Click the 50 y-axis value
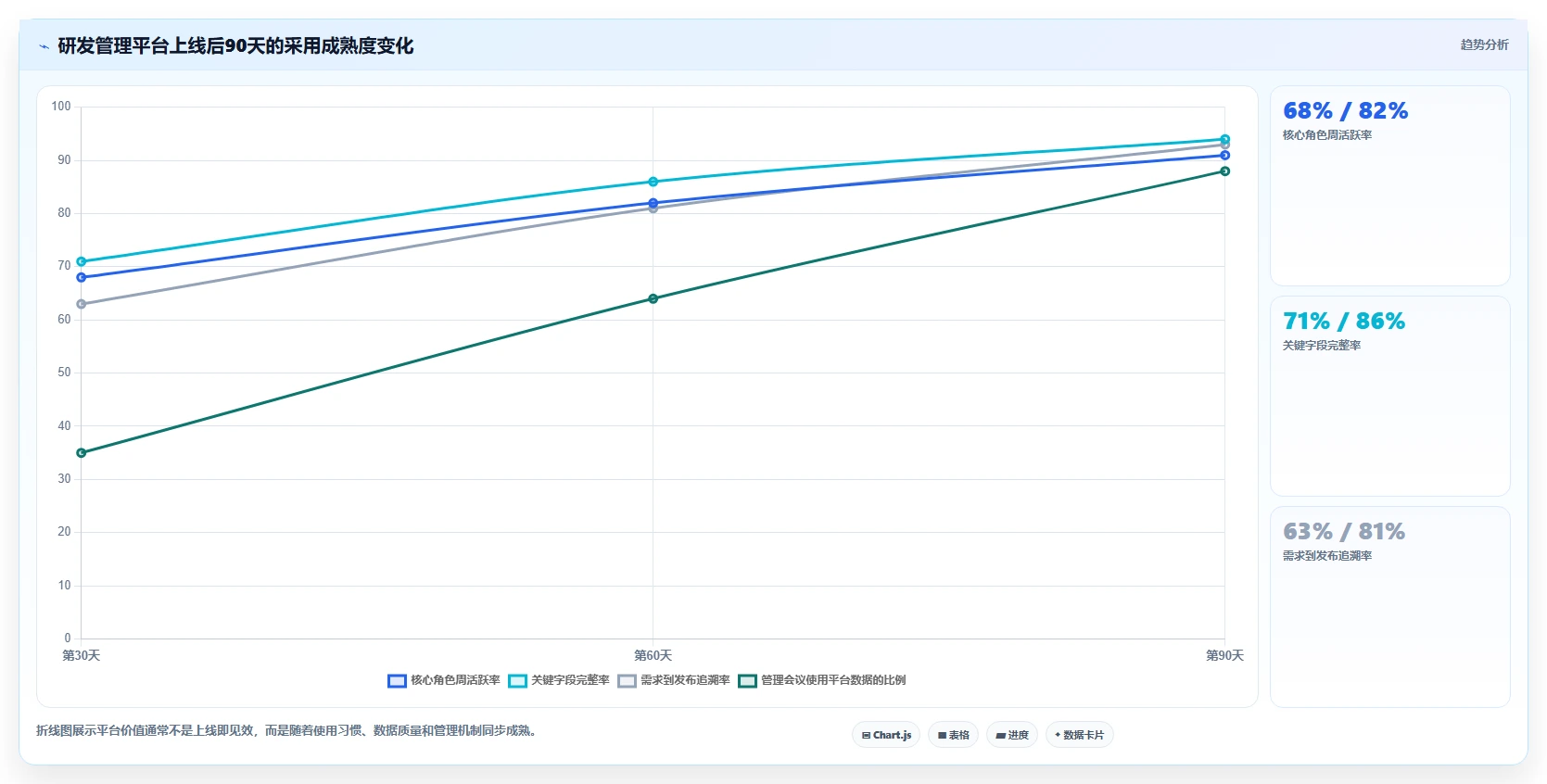Viewport: 1547px width, 784px height. (x=64, y=373)
